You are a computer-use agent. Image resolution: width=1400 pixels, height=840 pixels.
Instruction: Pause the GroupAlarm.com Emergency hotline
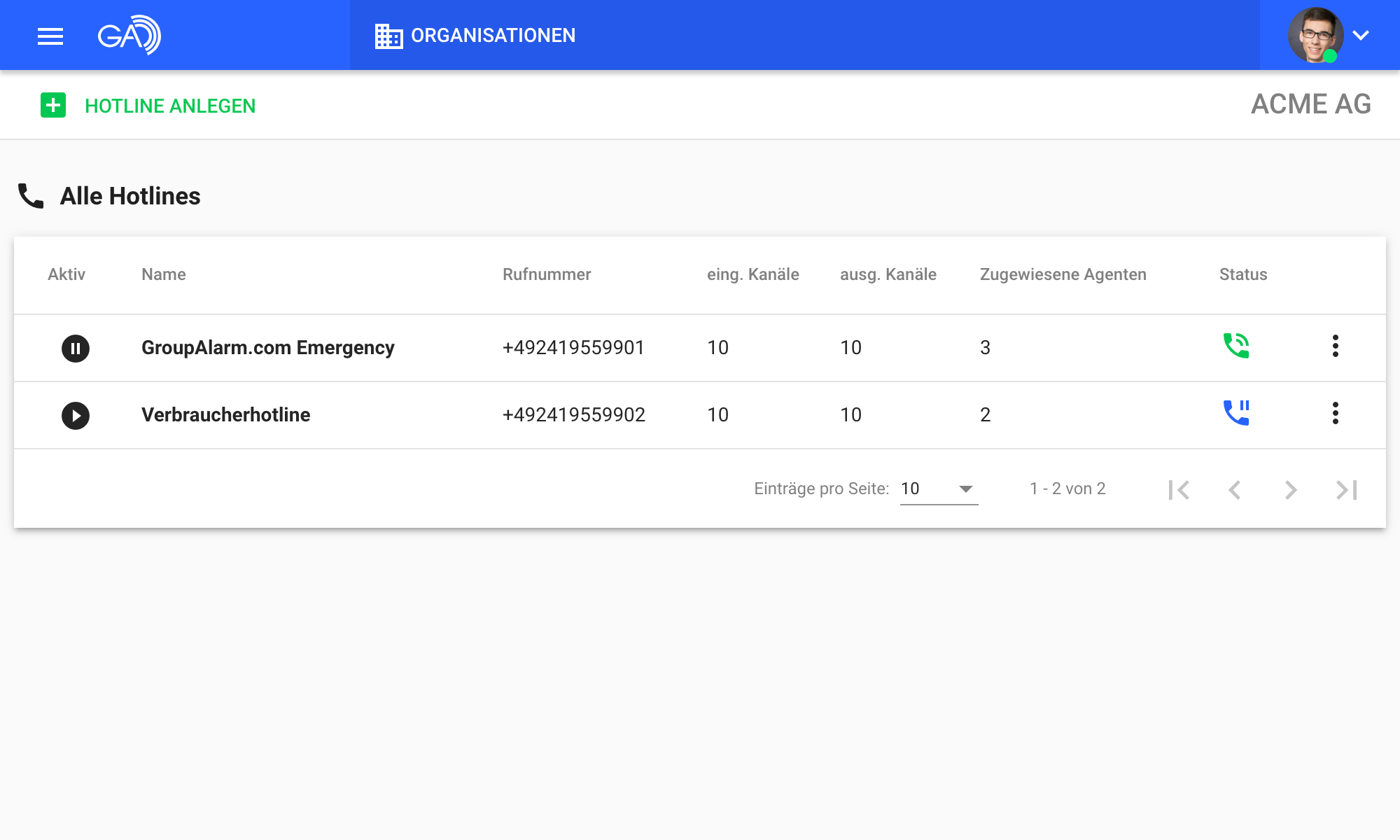click(x=76, y=348)
